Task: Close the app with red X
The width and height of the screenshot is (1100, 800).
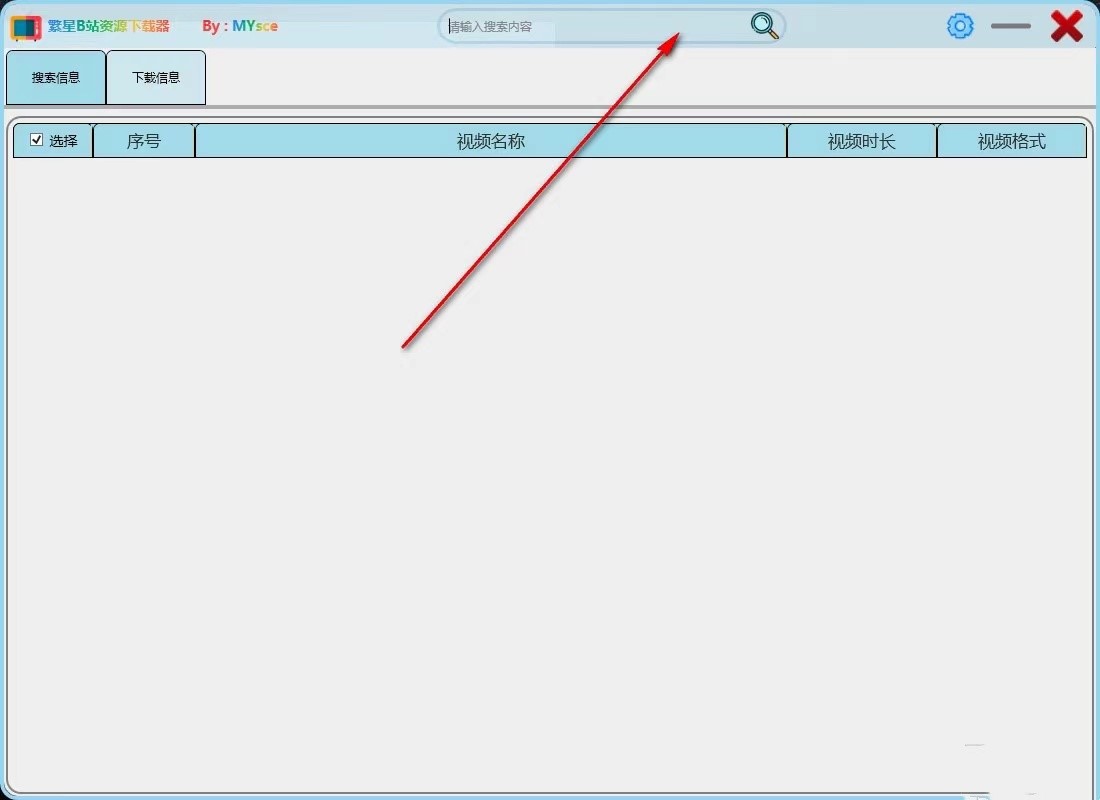Action: [1066, 26]
